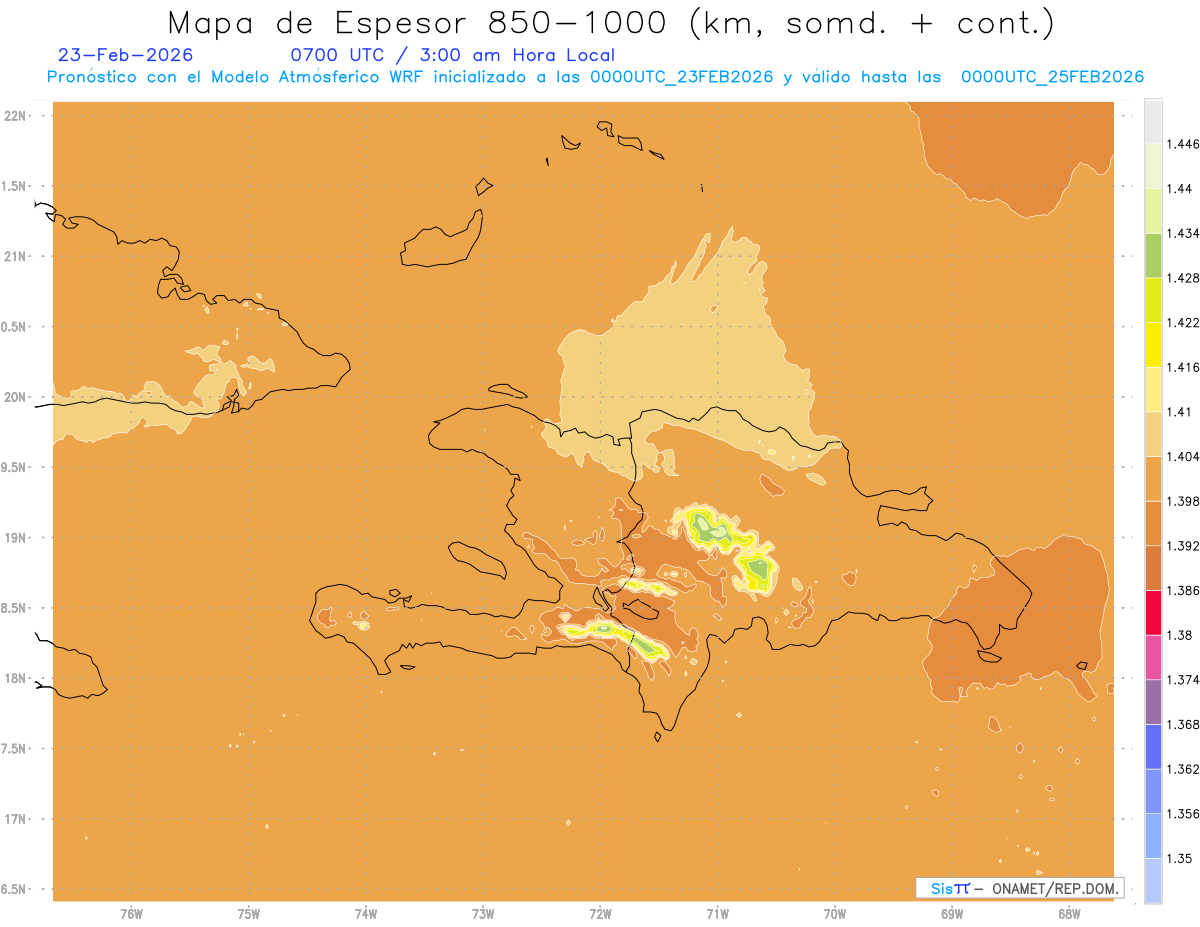
Task: Select the date label "23-Feb-2026"
Action: tap(125, 55)
